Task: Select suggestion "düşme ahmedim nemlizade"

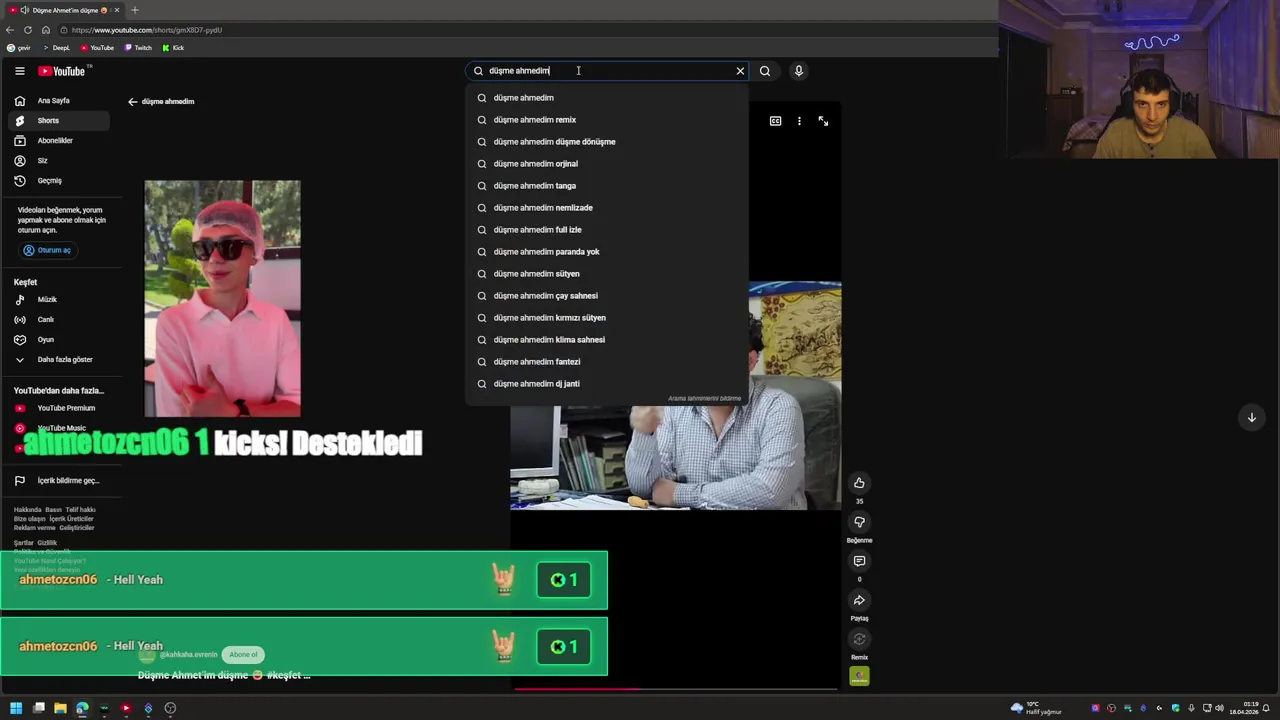Action: (607, 208)
